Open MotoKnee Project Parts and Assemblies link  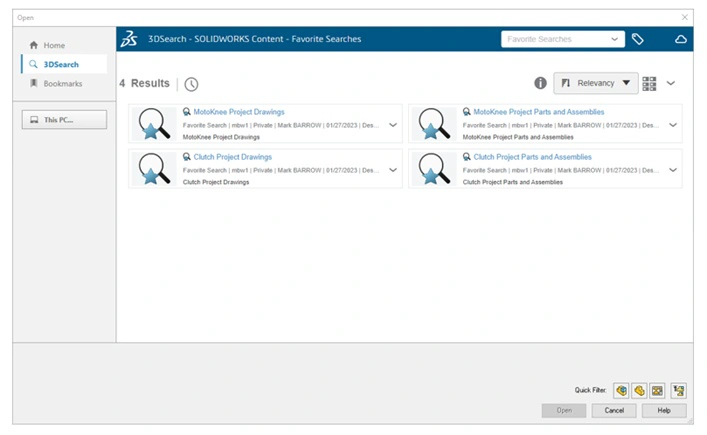[539, 112]
